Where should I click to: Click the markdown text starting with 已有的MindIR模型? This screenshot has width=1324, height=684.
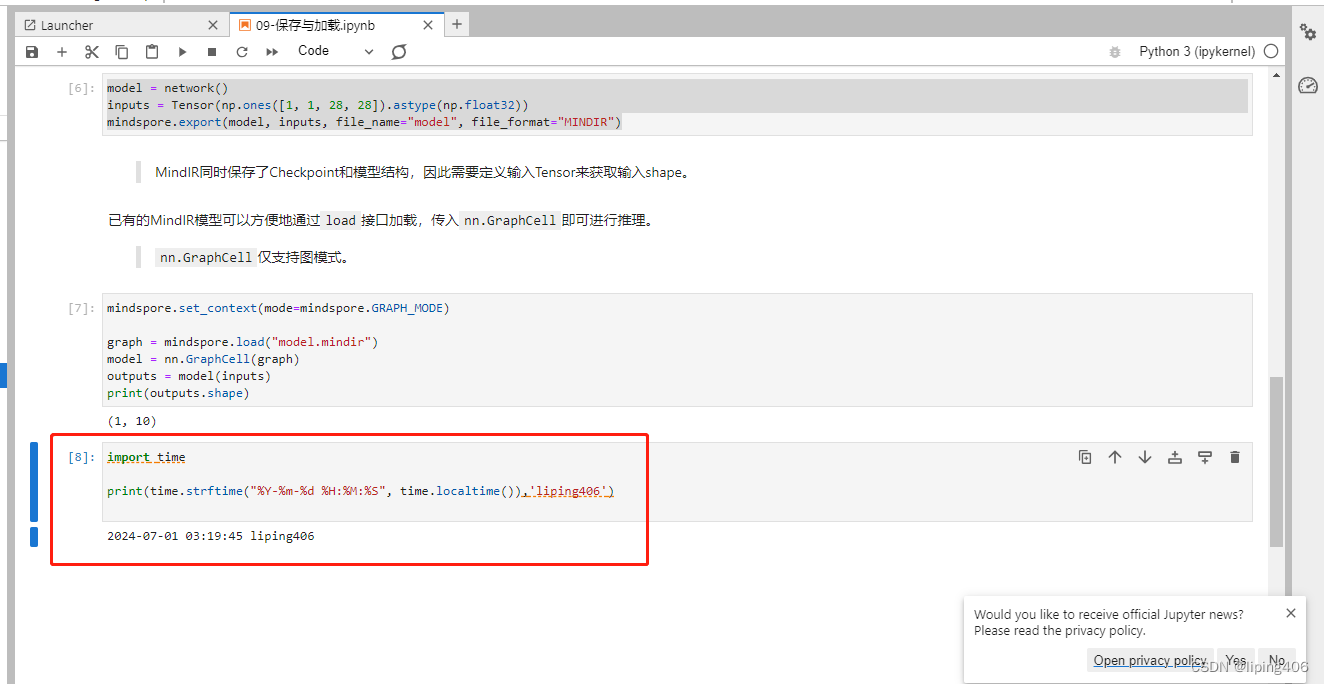pyautogui.click(x=382, y=220)
